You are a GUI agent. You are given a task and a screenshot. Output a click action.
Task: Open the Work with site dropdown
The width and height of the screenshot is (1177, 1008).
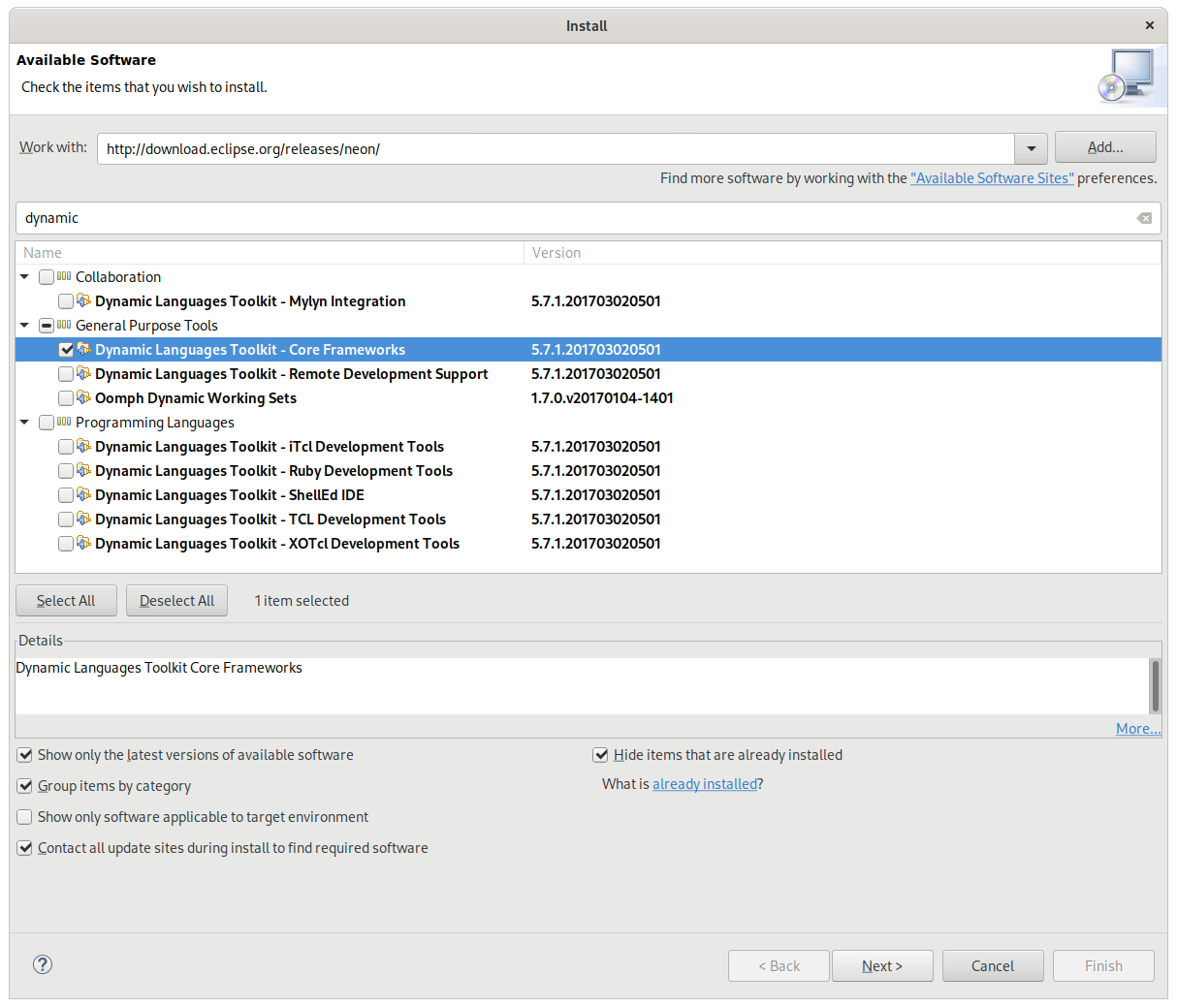[x=1030, y=148]
